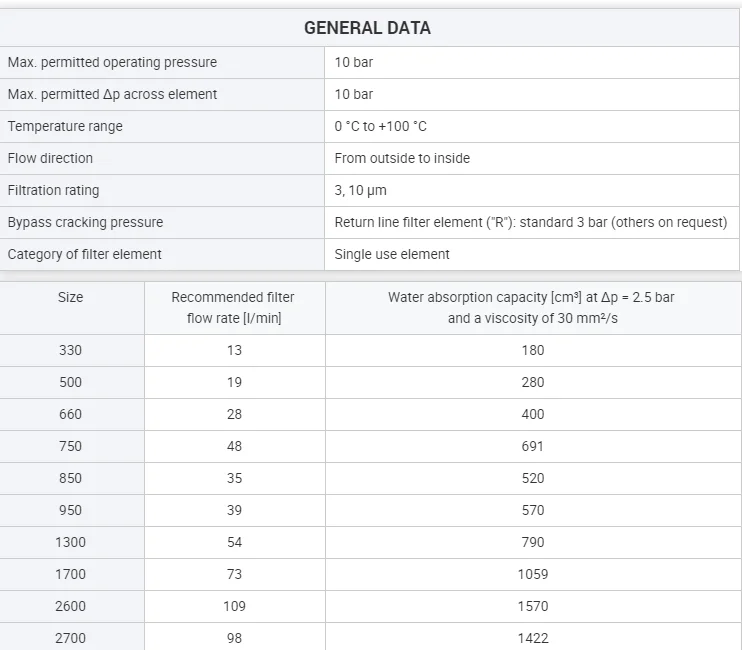Select the Temperature range value cell

[x=380, y=126]
